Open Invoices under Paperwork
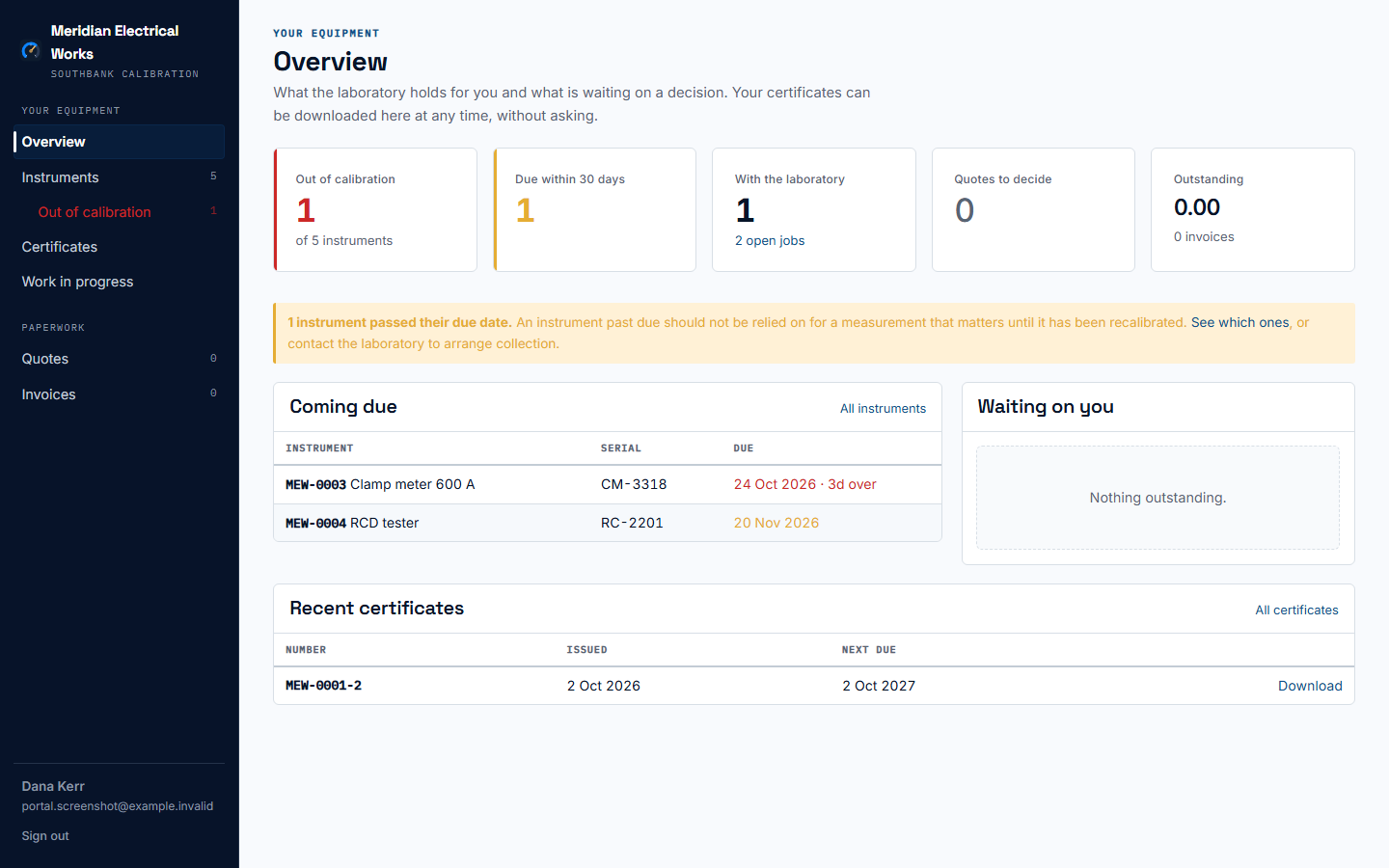The width and height of the screenshot is (1389, 868). point(120,394)
